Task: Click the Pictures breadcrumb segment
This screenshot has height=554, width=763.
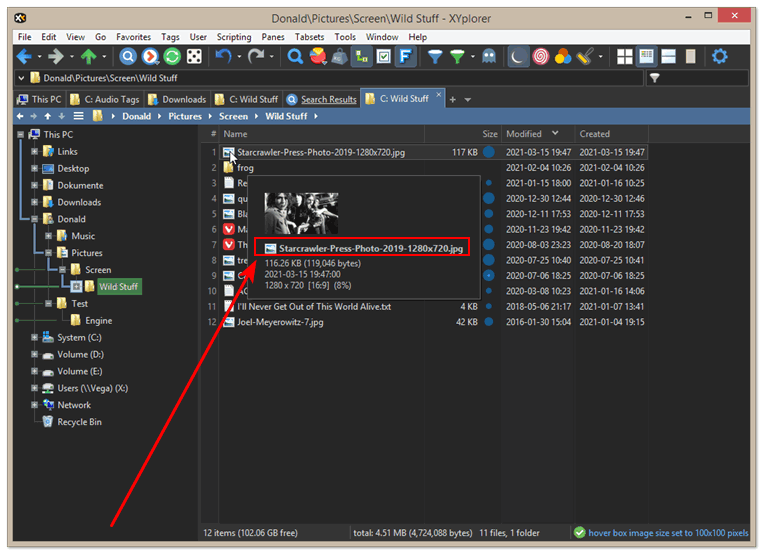Action: [x=185, y=116]
